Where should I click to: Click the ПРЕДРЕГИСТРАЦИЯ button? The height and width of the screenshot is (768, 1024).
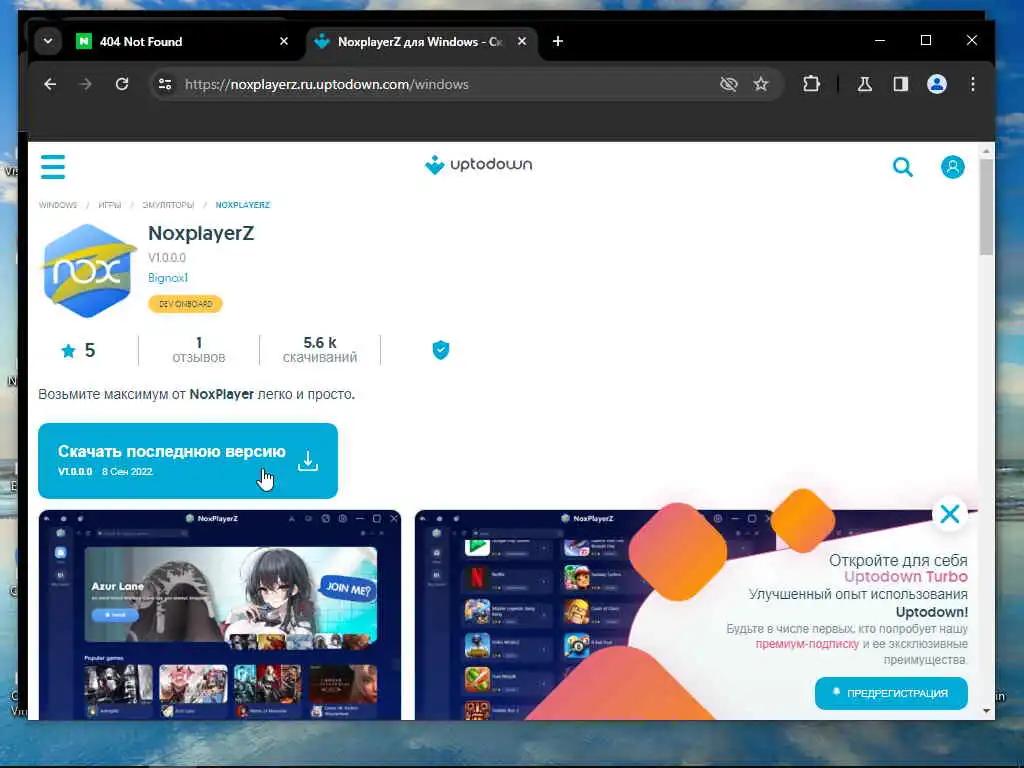point(891,693)
